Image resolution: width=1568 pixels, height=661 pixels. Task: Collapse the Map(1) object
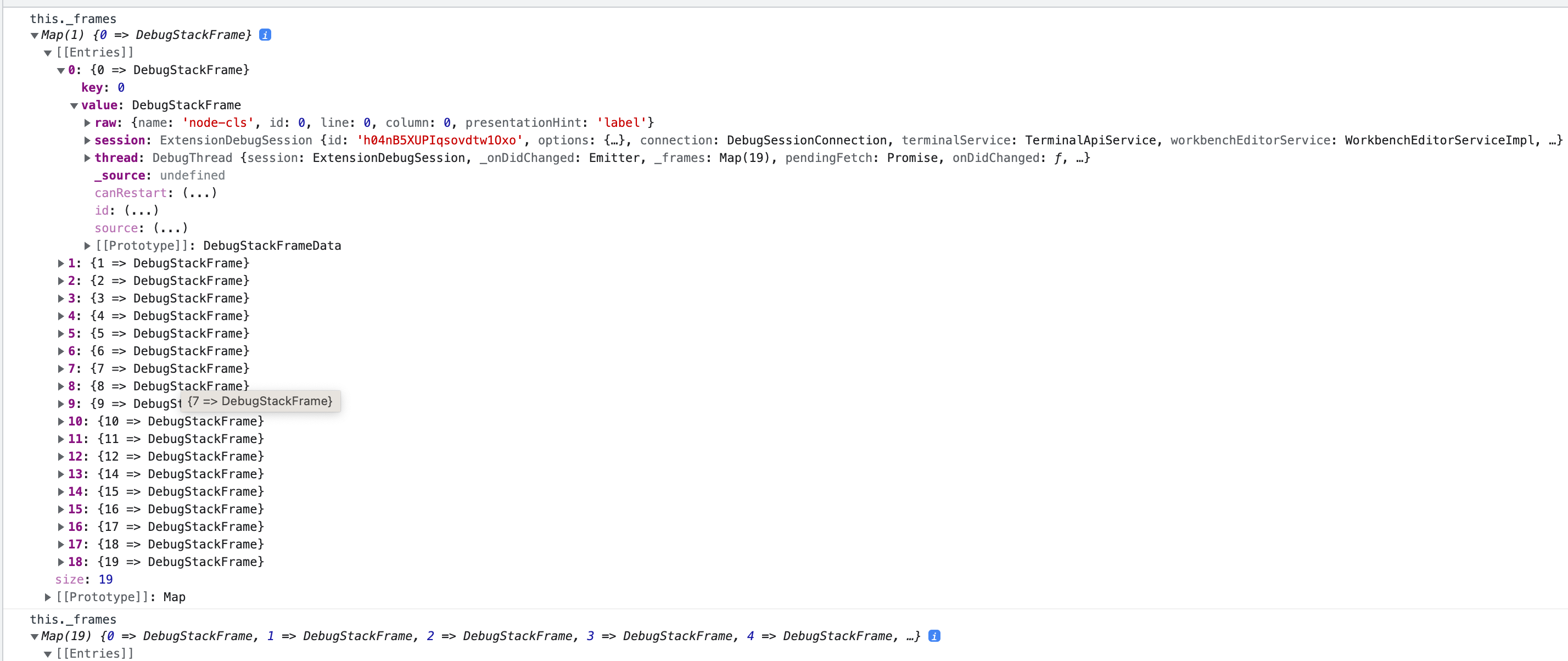click(x=35, y=35)
